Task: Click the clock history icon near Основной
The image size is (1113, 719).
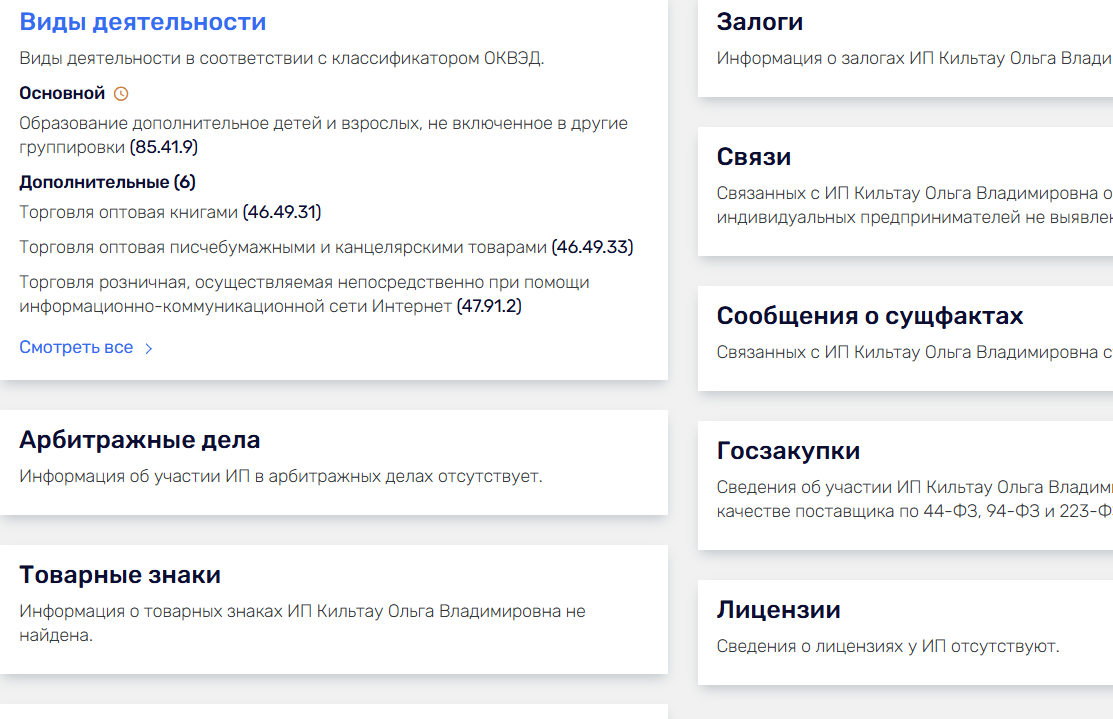Action: point(121,93)
